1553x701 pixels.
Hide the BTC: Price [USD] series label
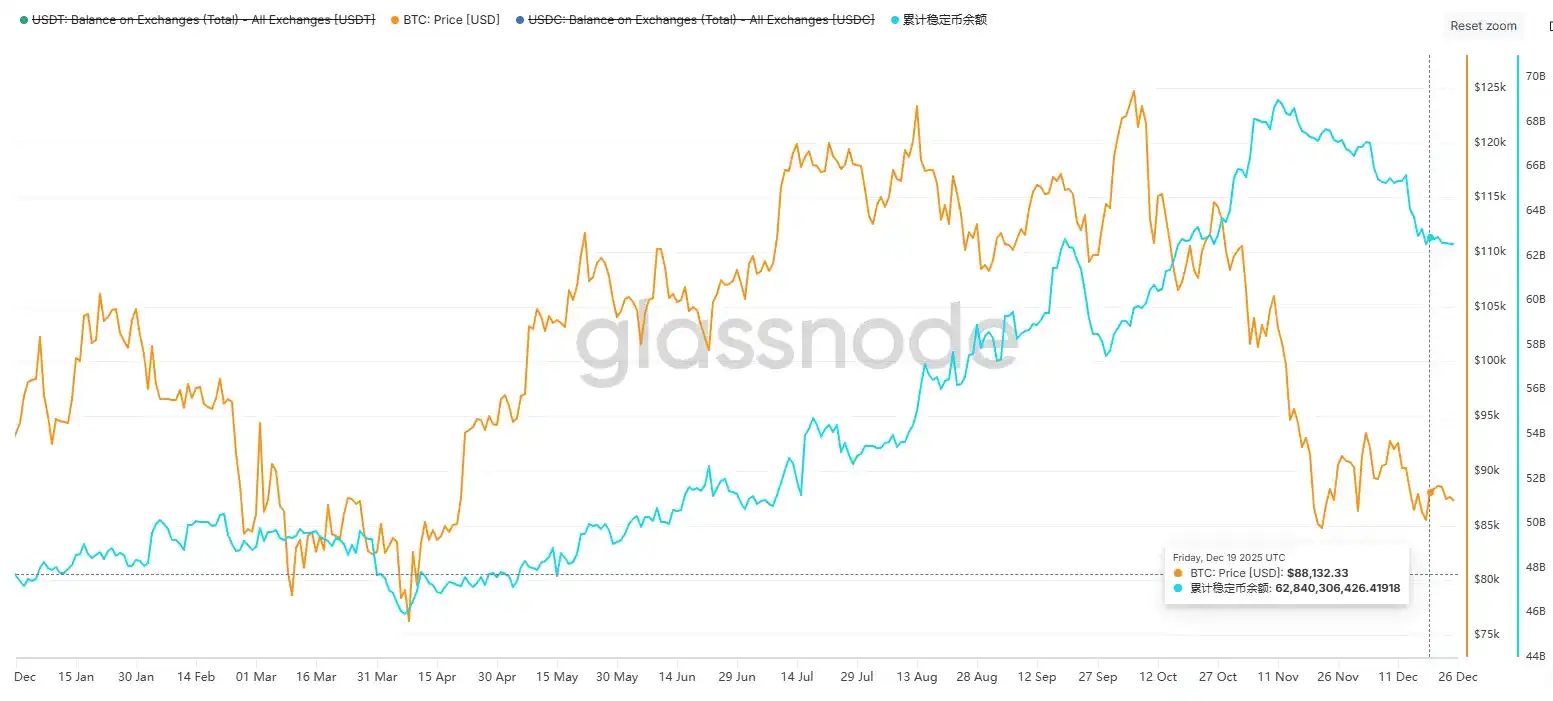point(451,20)
